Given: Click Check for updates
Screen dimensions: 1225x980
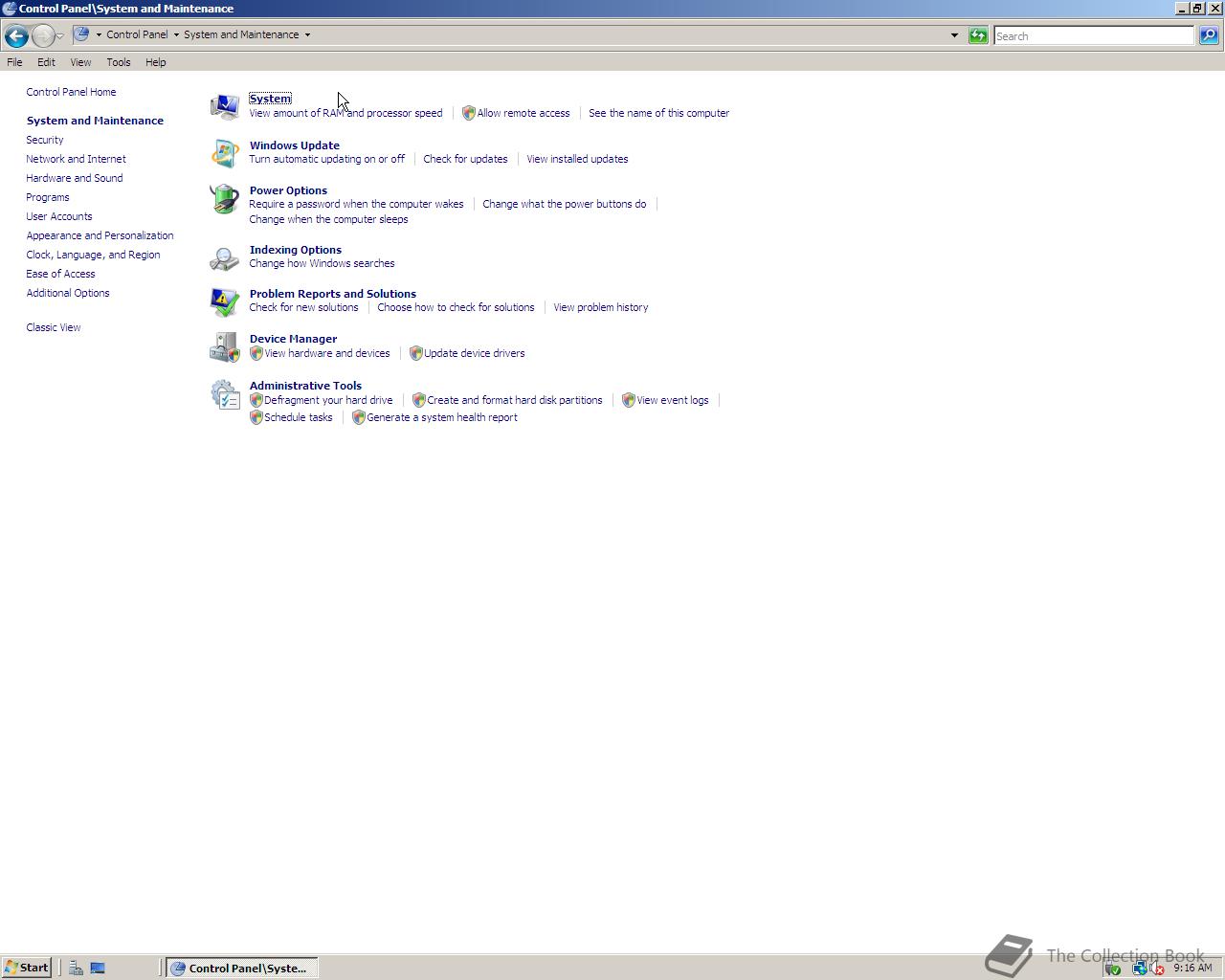Looking at the screenshot, I should click(465, 159).
